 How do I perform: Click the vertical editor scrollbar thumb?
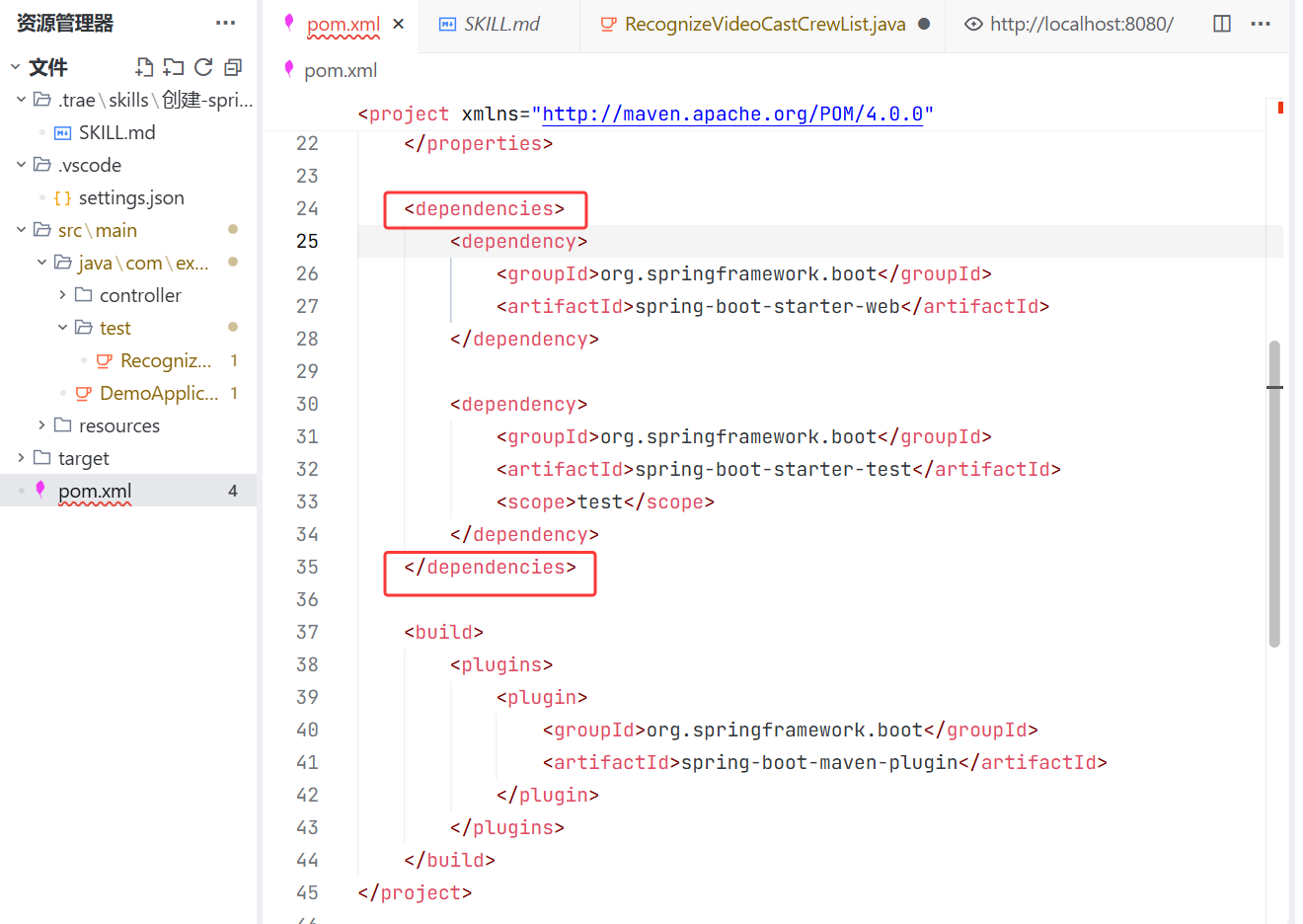(x=1274, y=494)
